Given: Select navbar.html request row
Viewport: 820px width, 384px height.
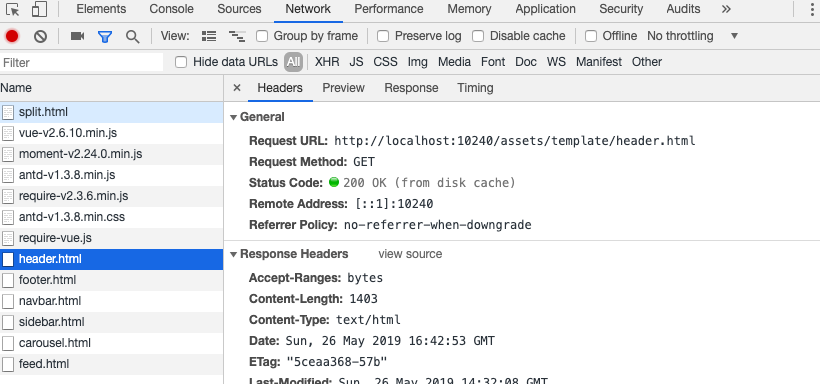Looking at the screenshot, I should 111,301.
